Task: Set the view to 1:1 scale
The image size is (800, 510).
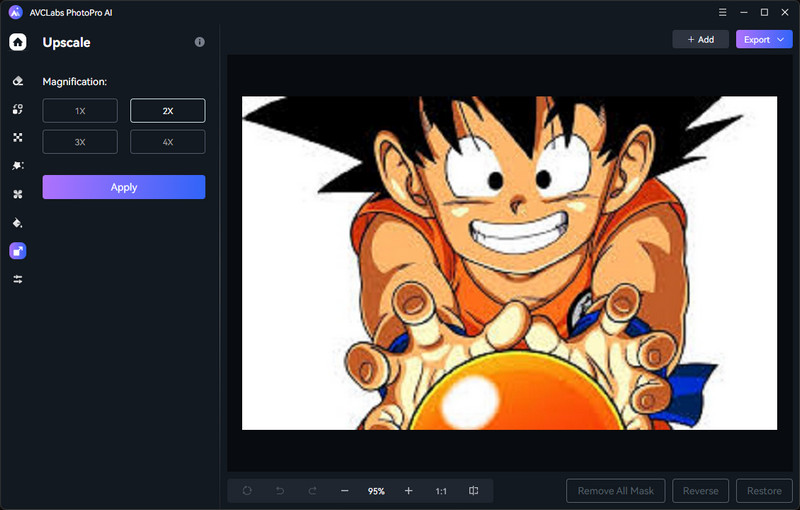Action: pos(441,491)
